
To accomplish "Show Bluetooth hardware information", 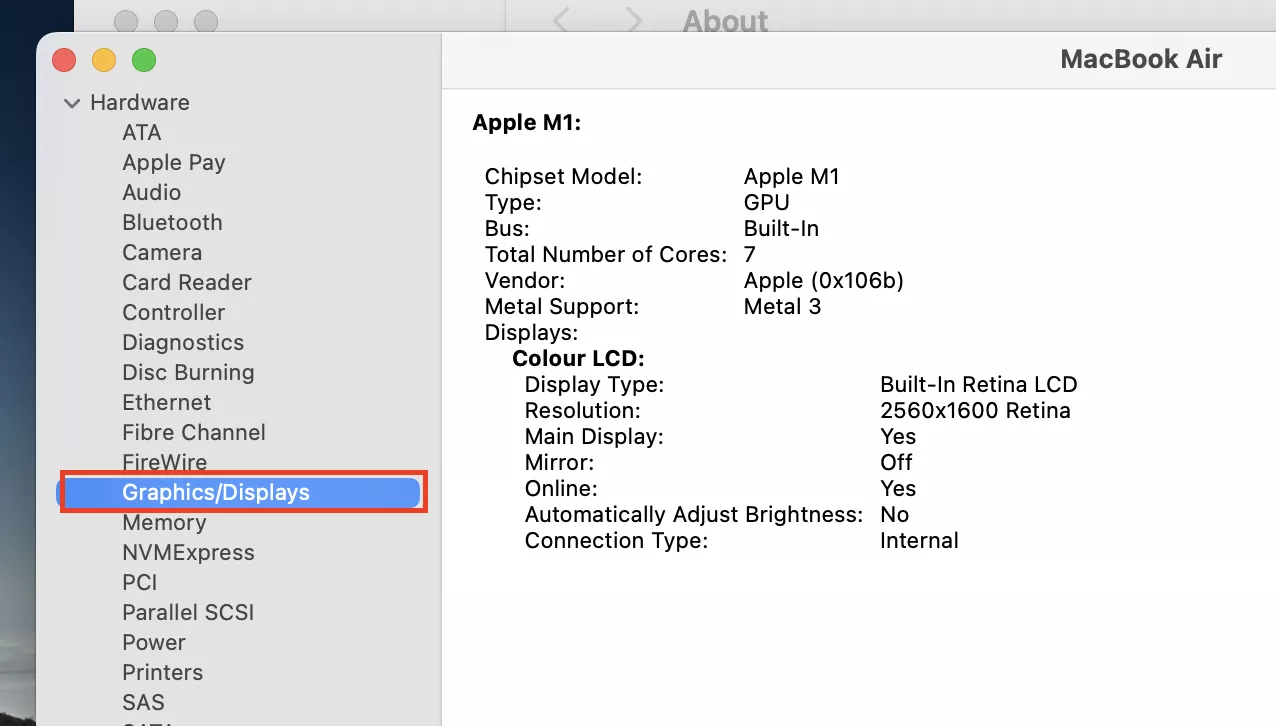I will pos(172,223).
